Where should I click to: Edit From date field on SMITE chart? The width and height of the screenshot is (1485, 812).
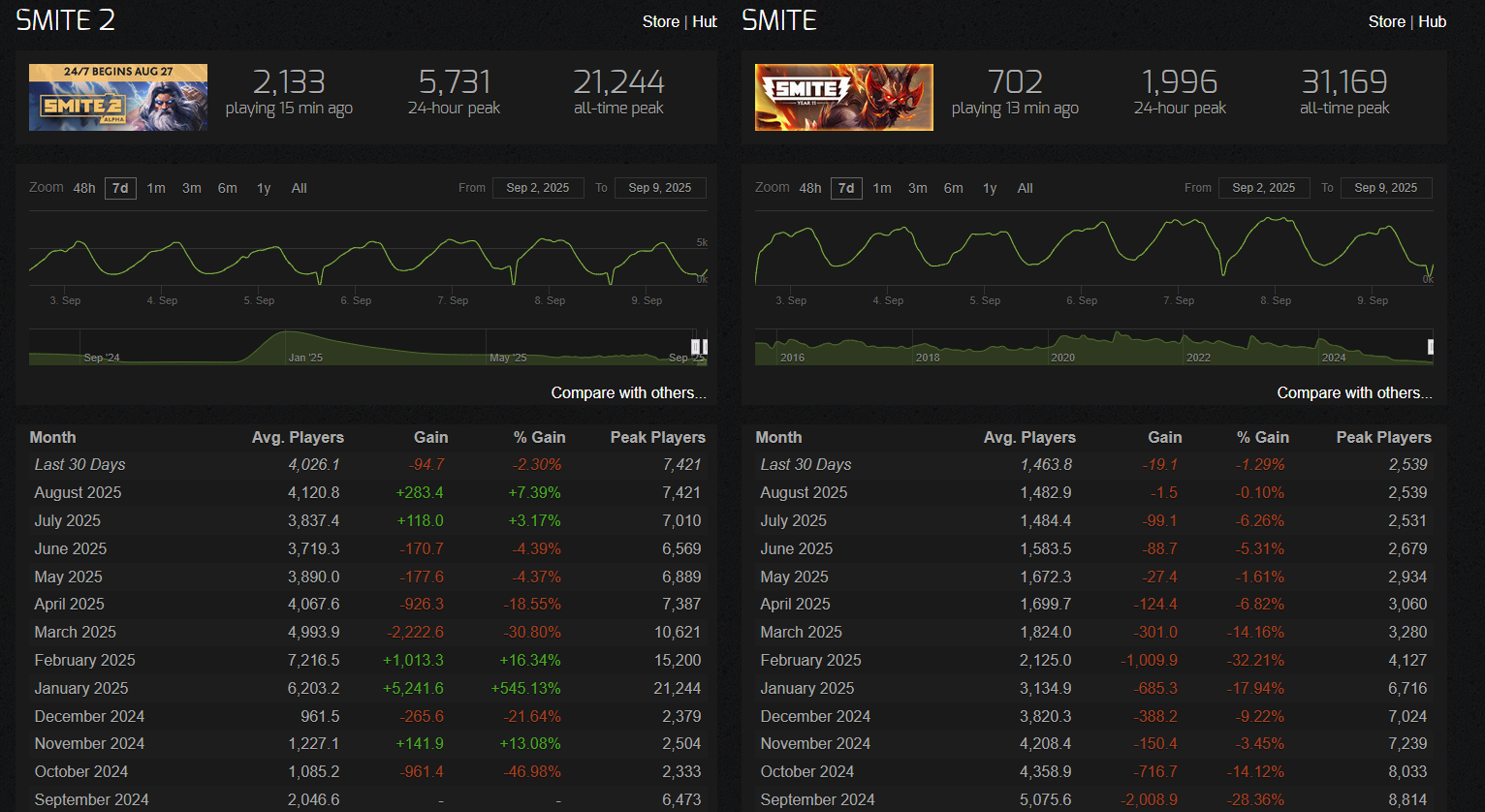pos(1264,188)
